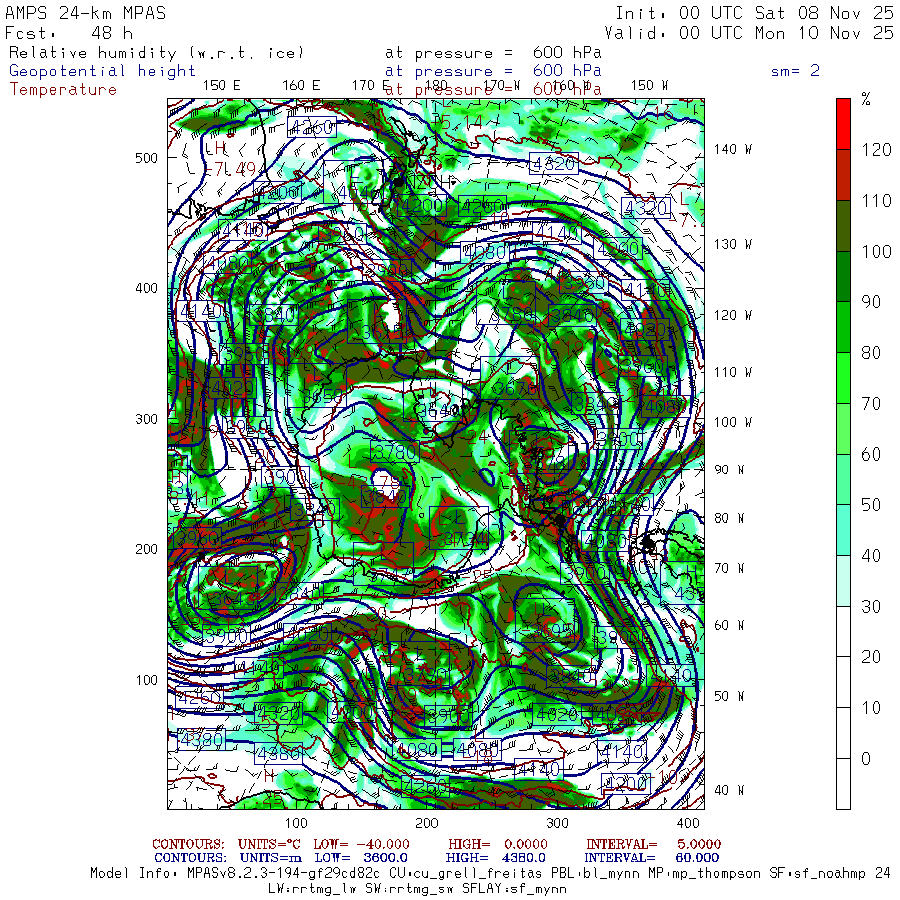Viewport: 900px width, 900px height.
Task: Click the 'SF:sf_noahmp' scheme text
Action: [817, 874]
